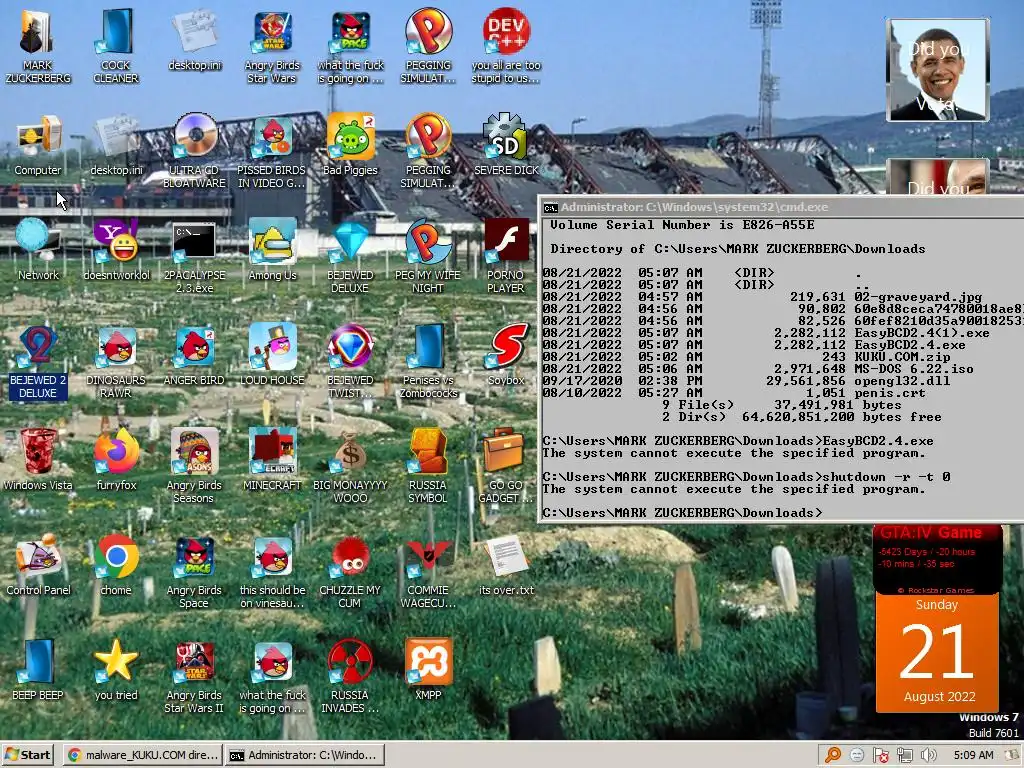Open the Computer desktop icon
1024x768 pixels.
point(38,146)
